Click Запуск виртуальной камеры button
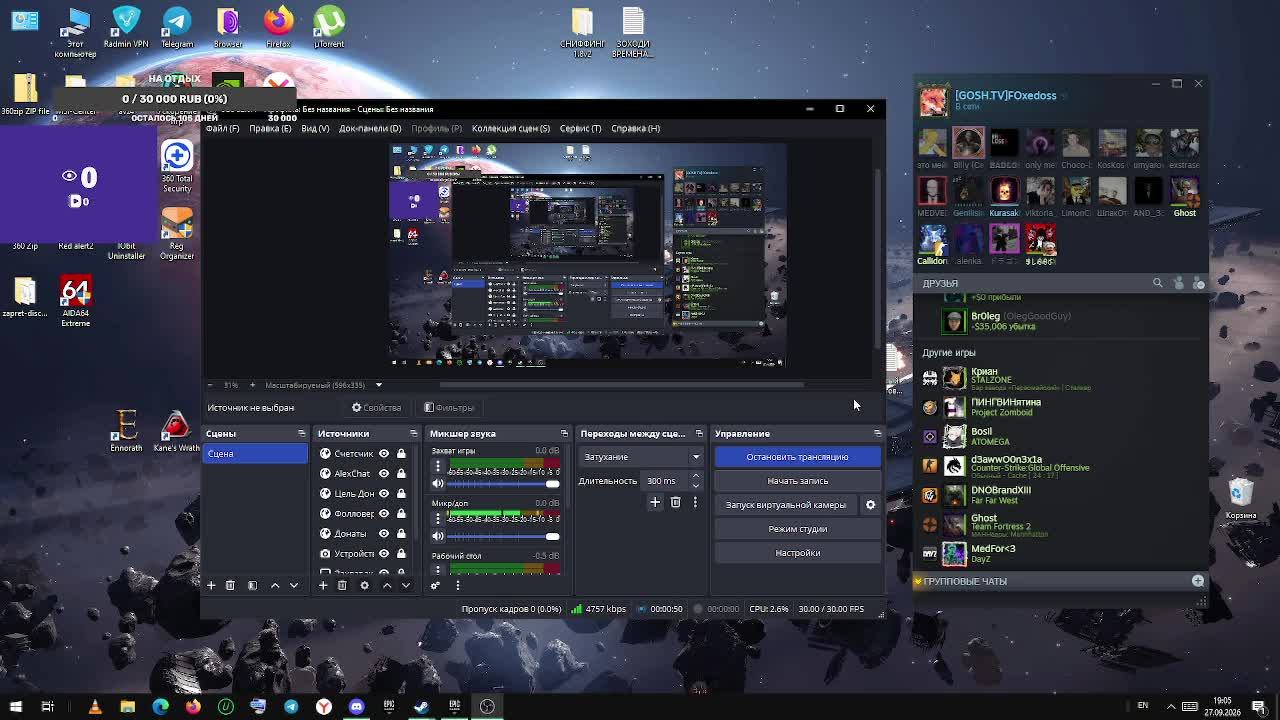The width and height of the screenshot is (1280, 720). [x=786, y=505]
